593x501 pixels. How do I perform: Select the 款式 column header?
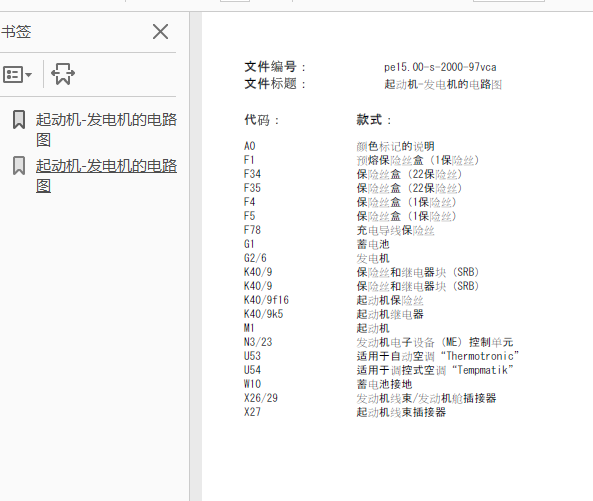(x=374, y=120)
